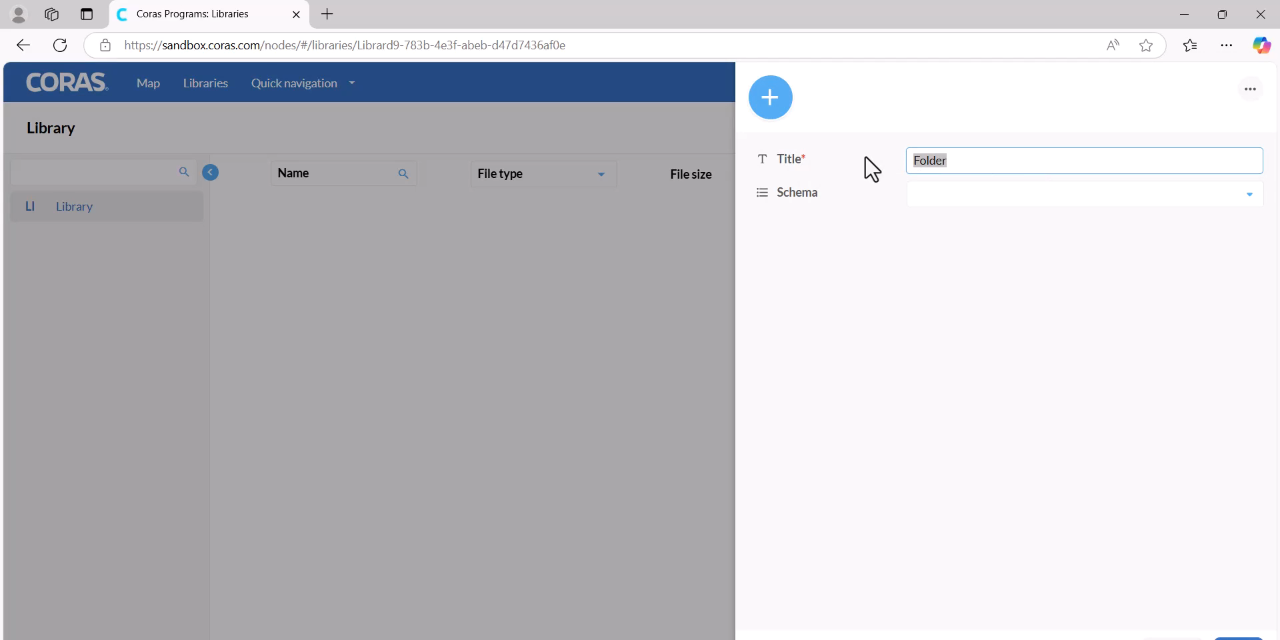
Task: Open the Copilot icon in the browser toolbar
Action: pos(1262,45)
